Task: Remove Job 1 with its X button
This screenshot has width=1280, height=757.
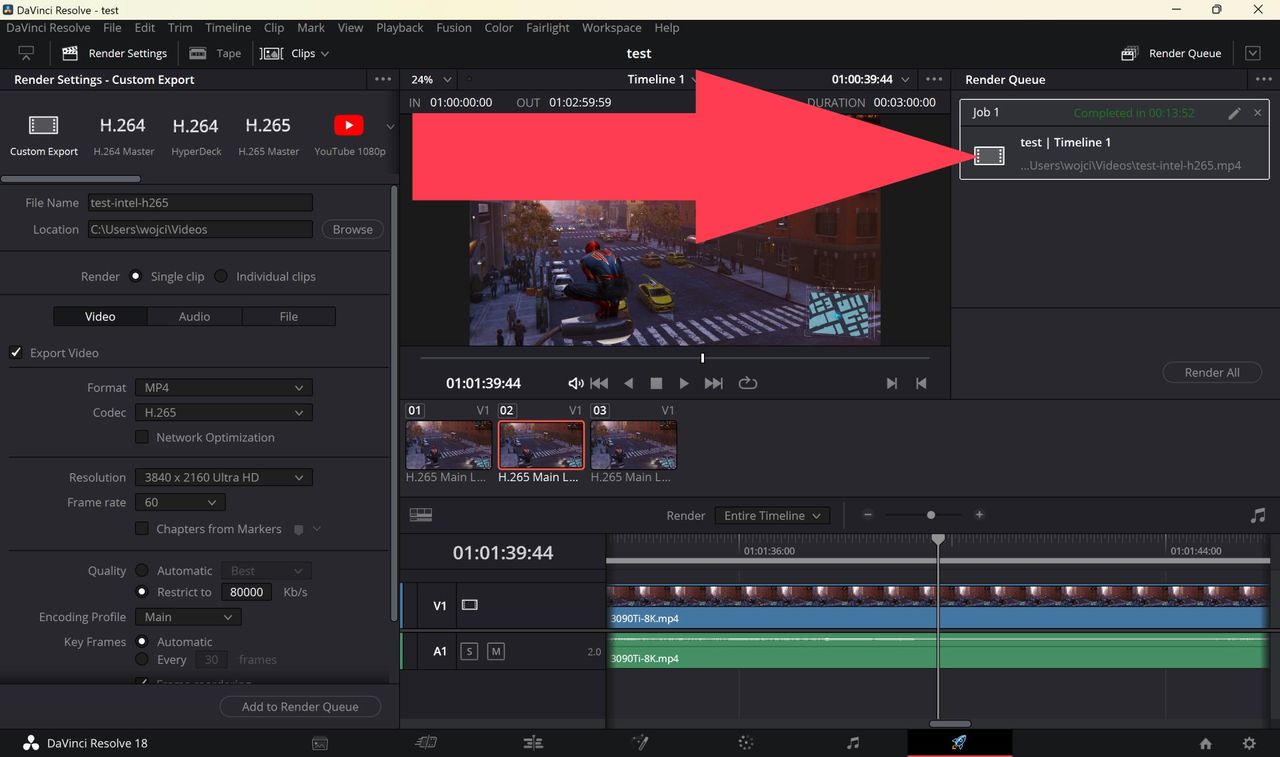Action: [1257, 113]
